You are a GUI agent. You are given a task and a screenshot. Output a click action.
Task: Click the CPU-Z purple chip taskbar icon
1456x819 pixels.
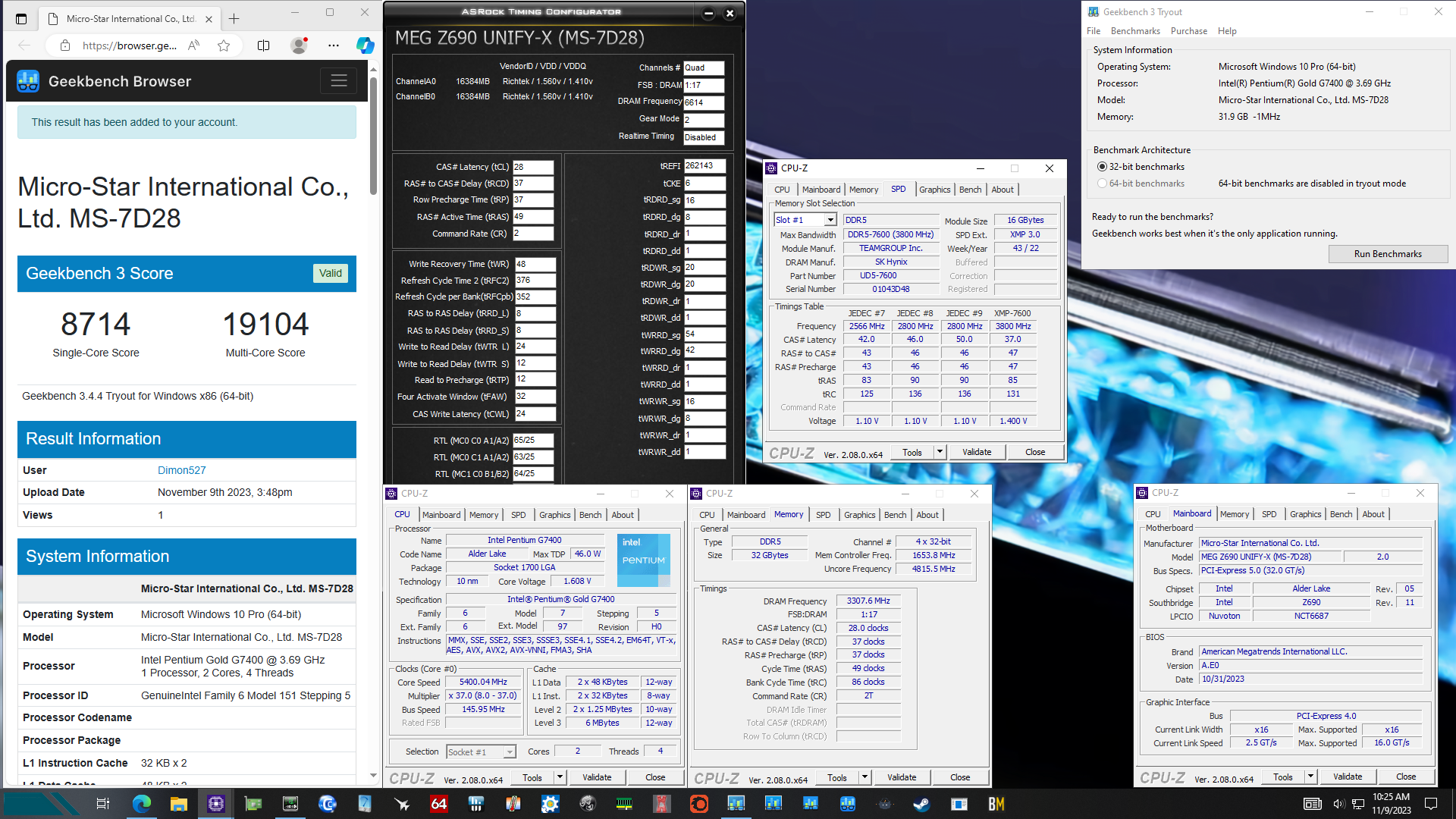tap(216, 804)
